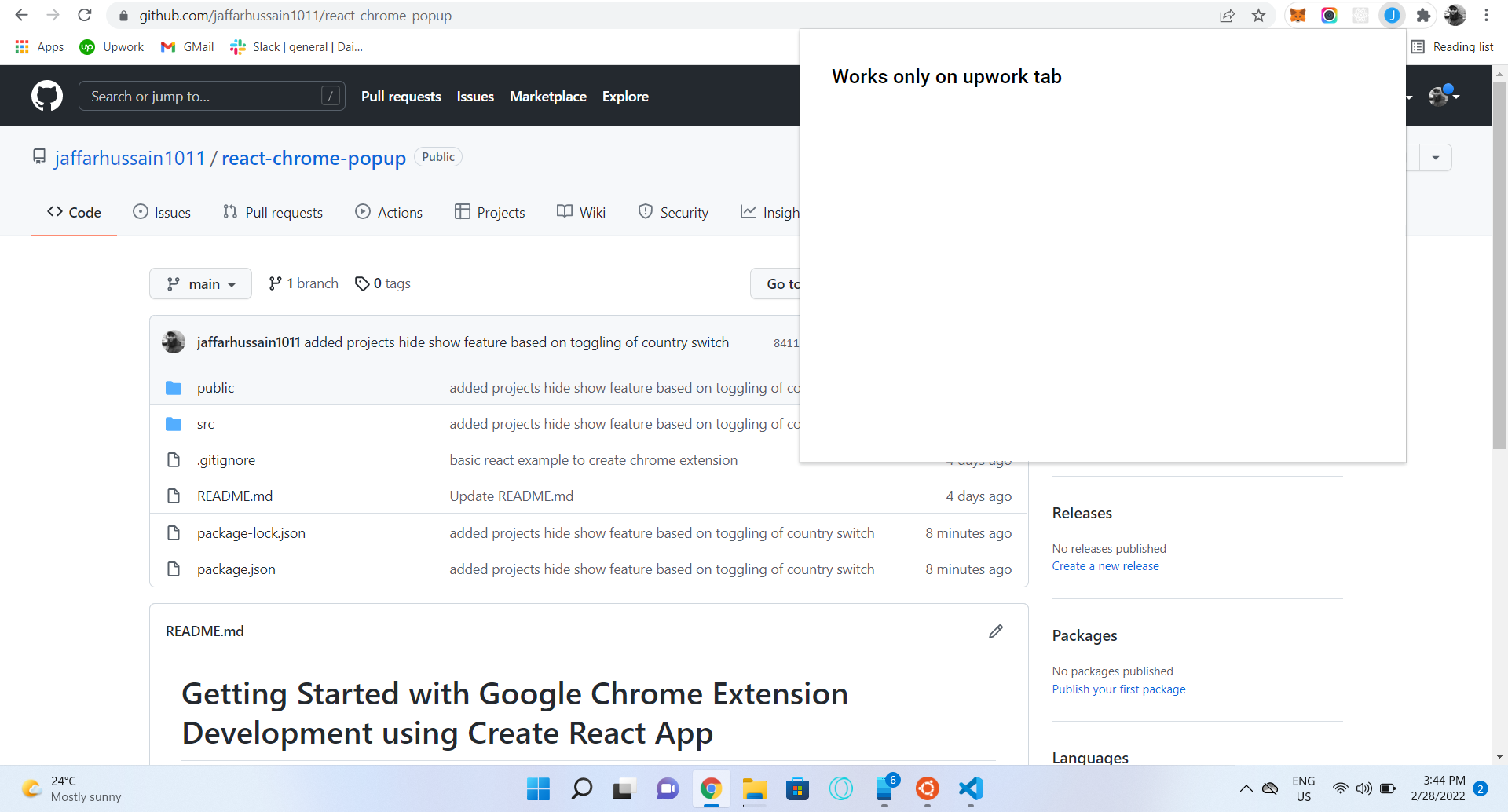Click the Reading list icon
Image resolution: width=1508 pixels, height=812 pixels.
1418,46
